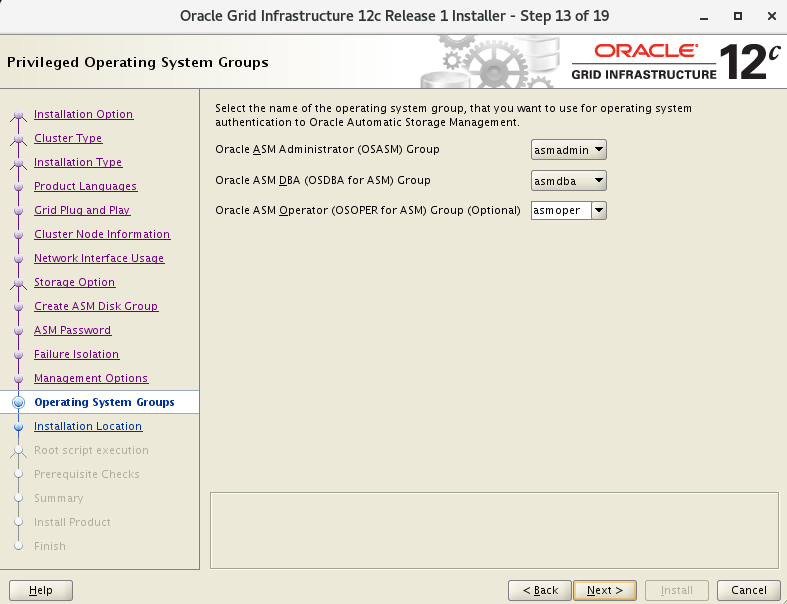Click the Management Options step bullet icon
This screenshot has height=604, width=787.
click(x=19, y=379)
